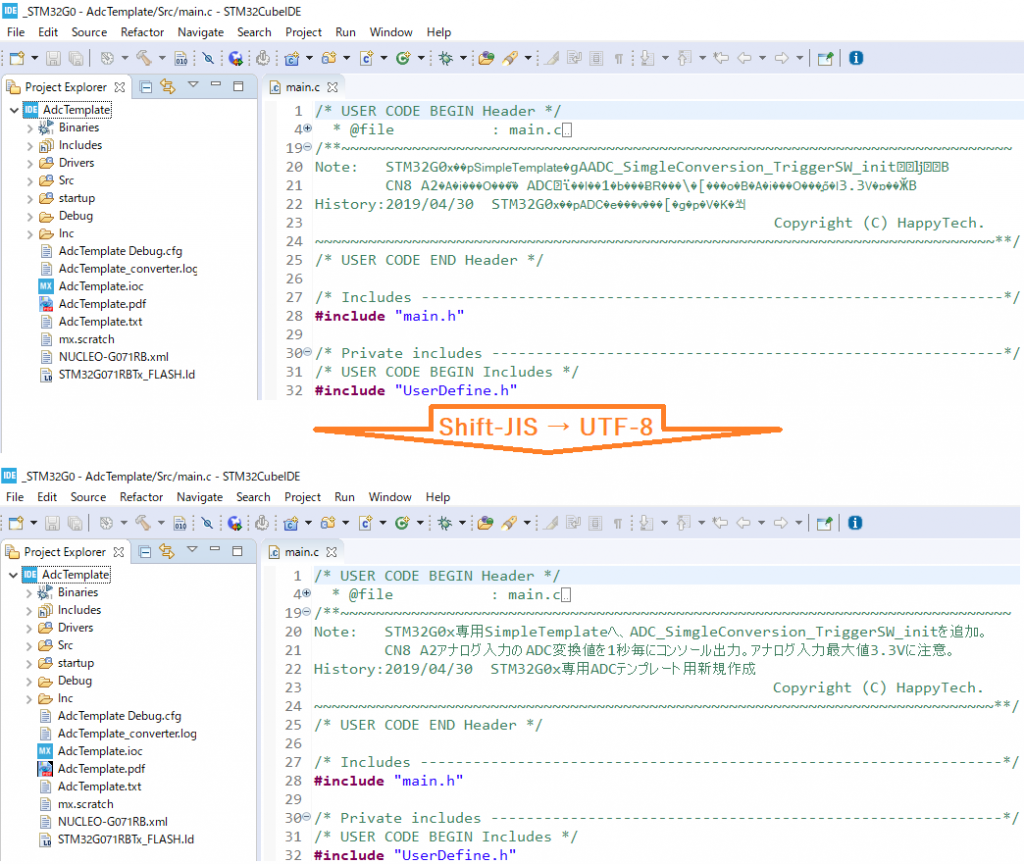The width and height of the screenshot is (1024, 864).
Task: Enable Link with Editor in Project Explorer
Action: click(168, 87)
